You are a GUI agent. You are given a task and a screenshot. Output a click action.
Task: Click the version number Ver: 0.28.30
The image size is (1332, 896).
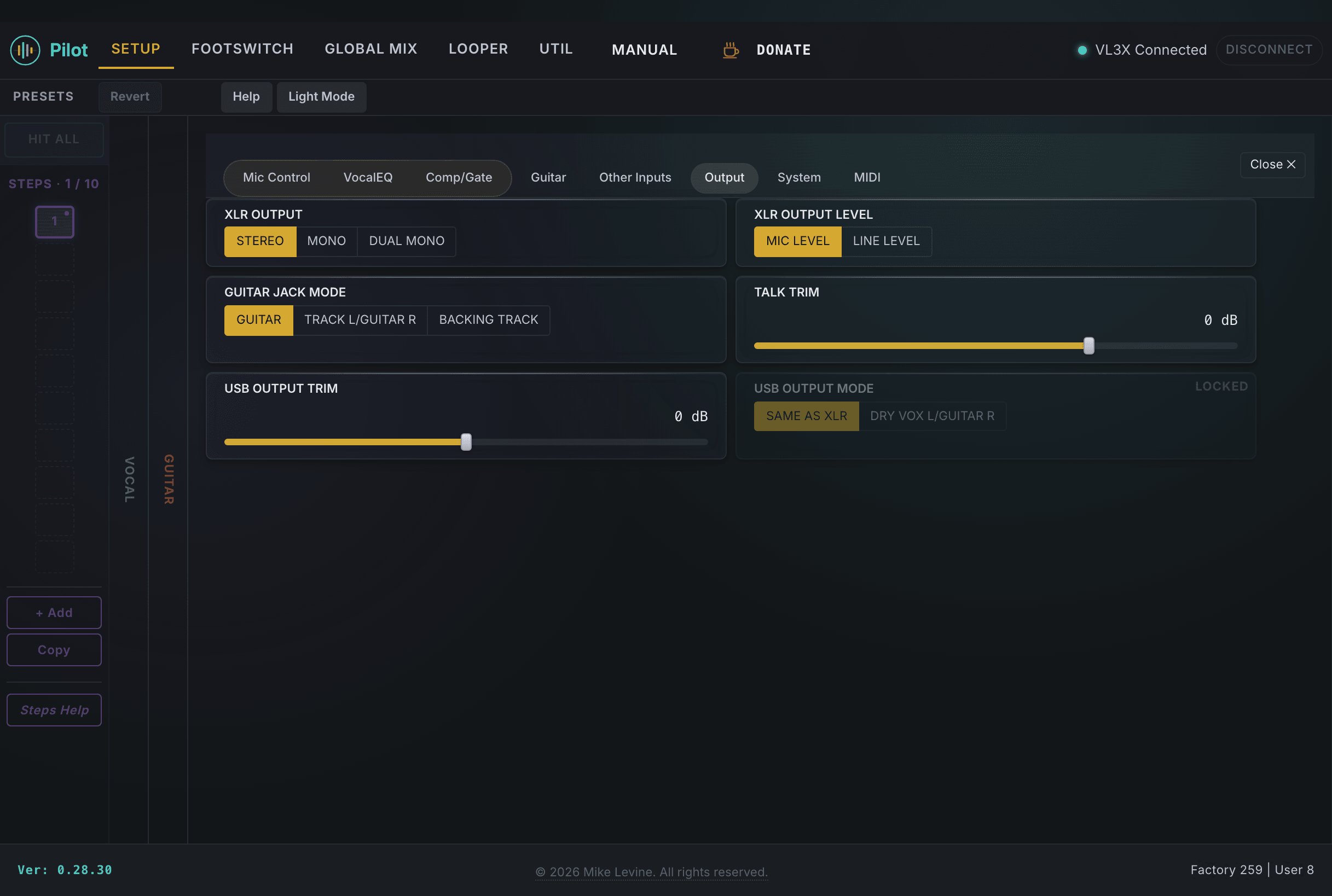point(65,870)
